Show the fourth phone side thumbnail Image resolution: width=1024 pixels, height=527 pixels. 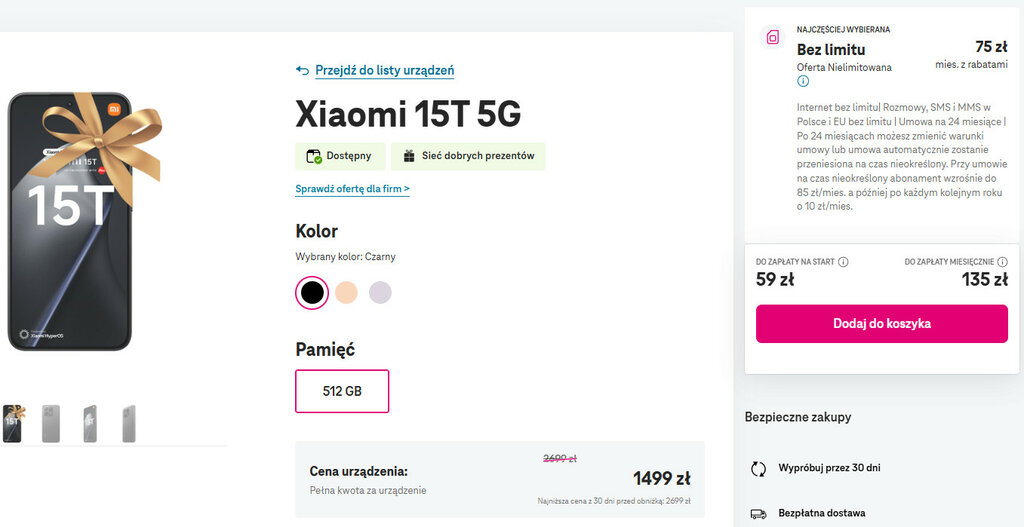coord(128,423)
